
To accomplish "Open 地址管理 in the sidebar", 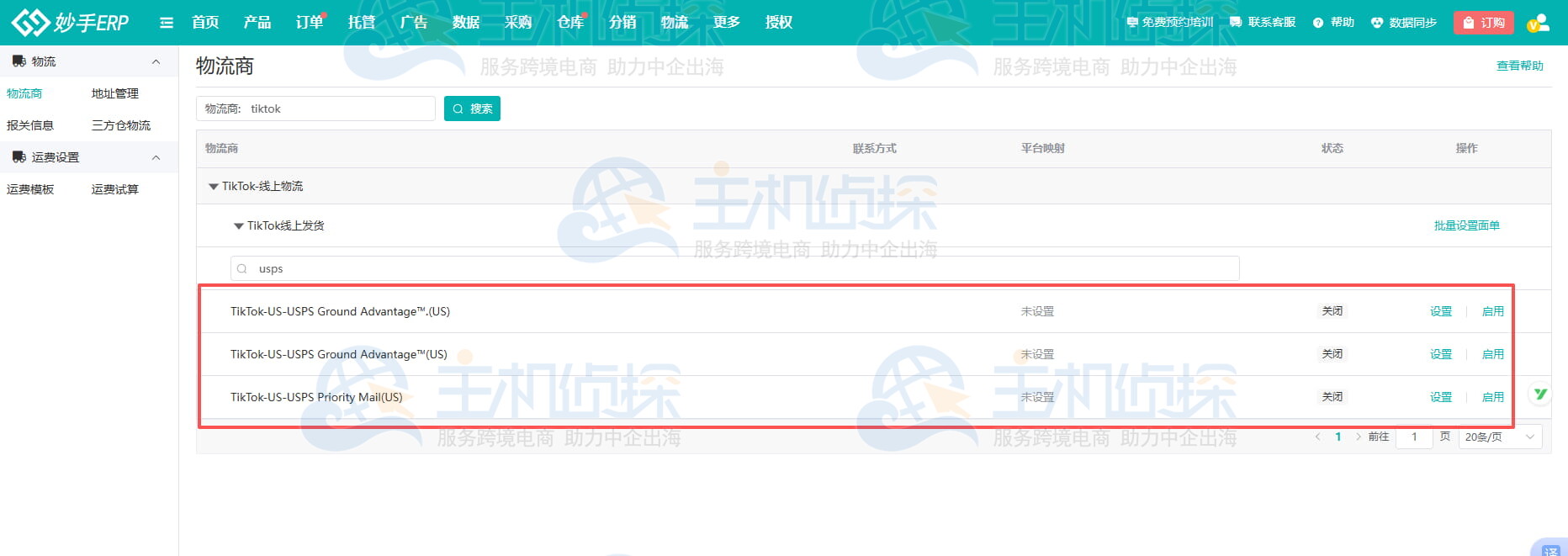I will pos(115,93).
